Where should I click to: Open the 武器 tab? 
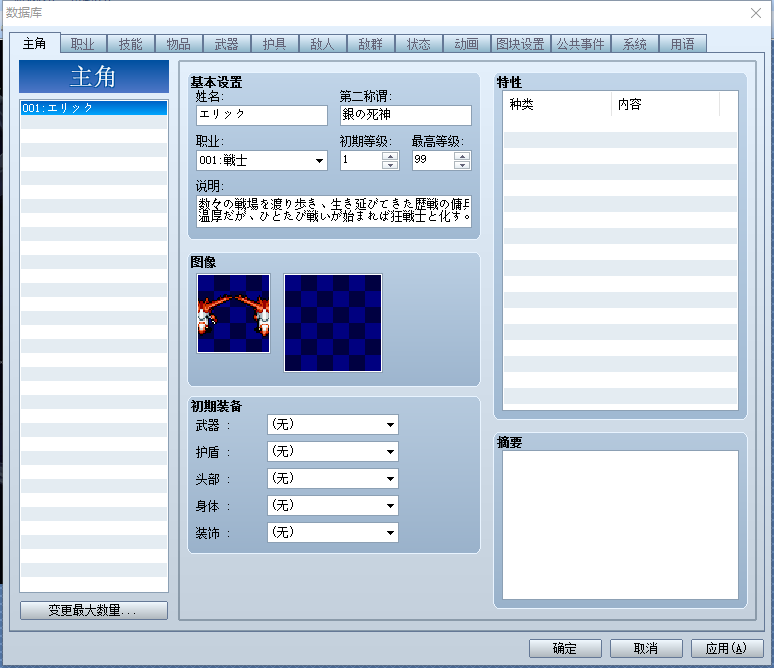point(227,44)
